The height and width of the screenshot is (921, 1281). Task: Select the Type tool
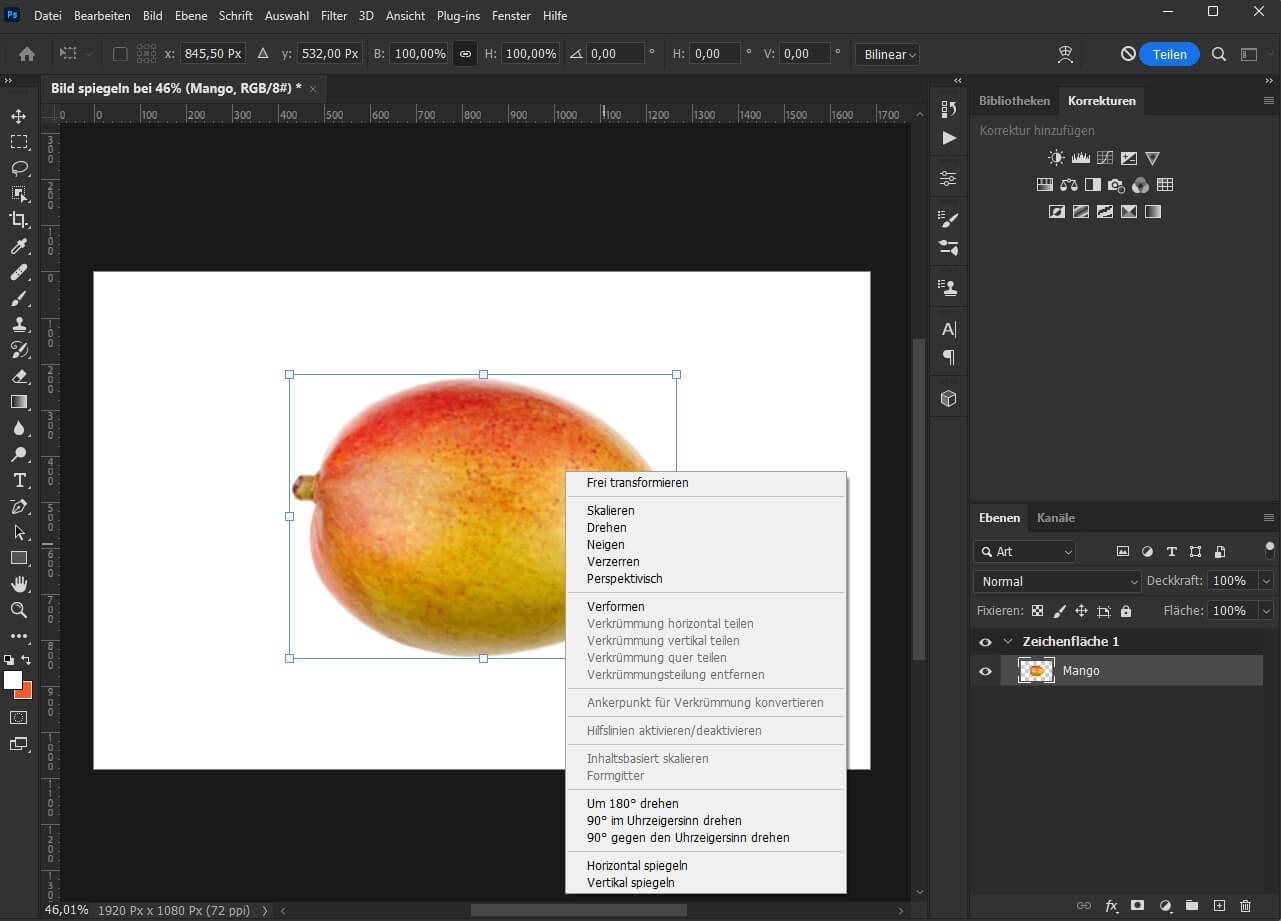click(17, 480)
